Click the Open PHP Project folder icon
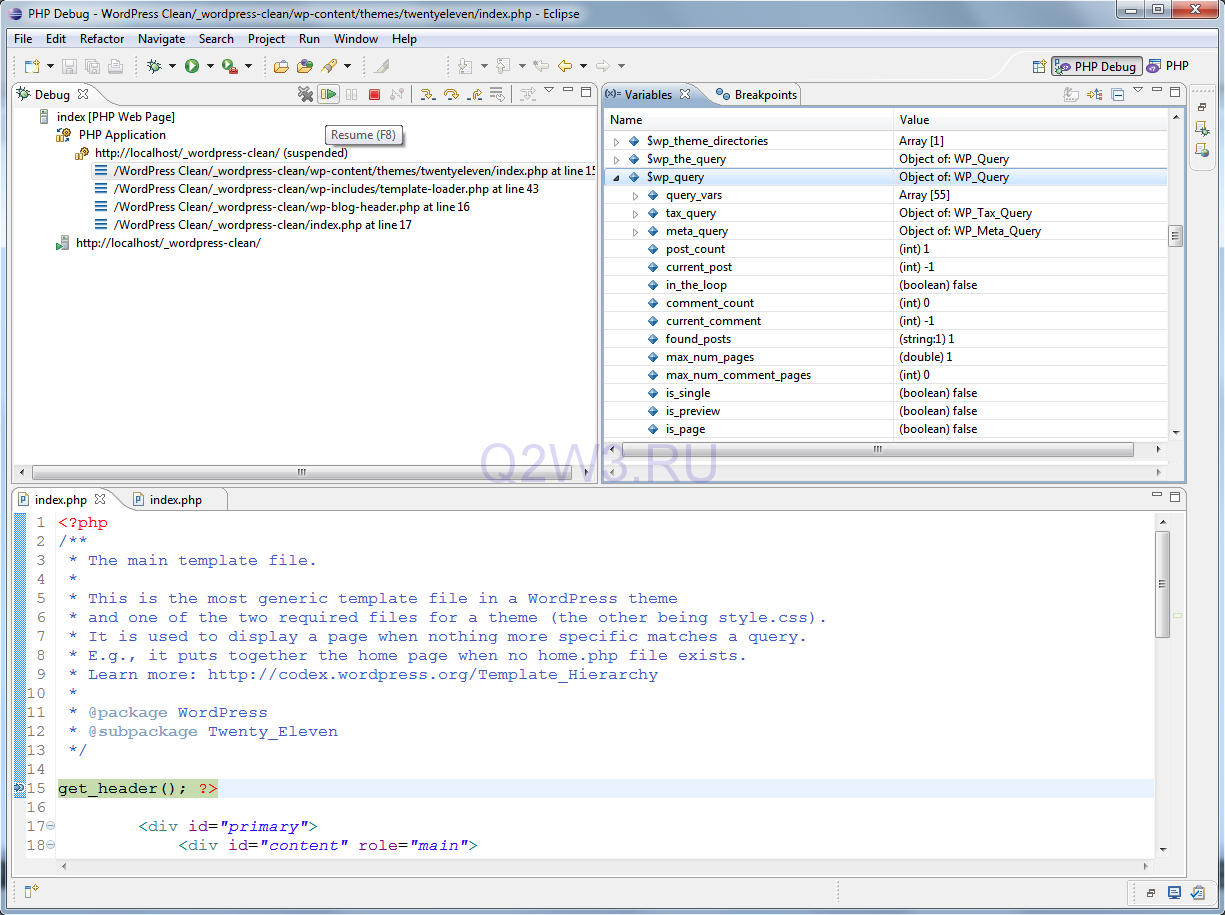Screen dimensions: 1225x915 (281, 66)
